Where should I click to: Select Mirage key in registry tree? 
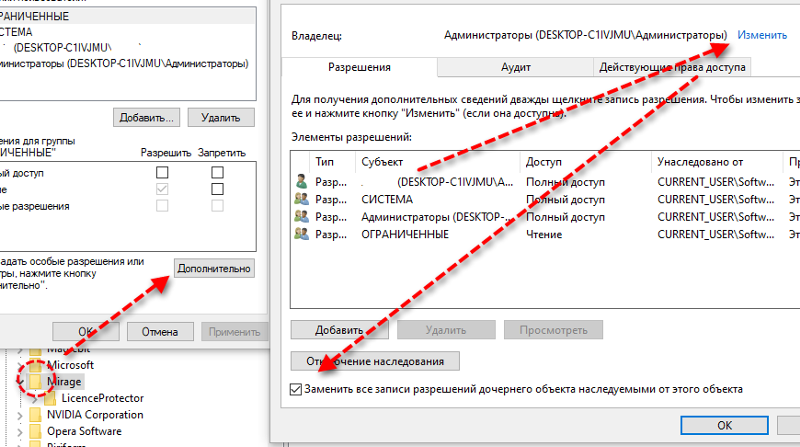point(64,382)
